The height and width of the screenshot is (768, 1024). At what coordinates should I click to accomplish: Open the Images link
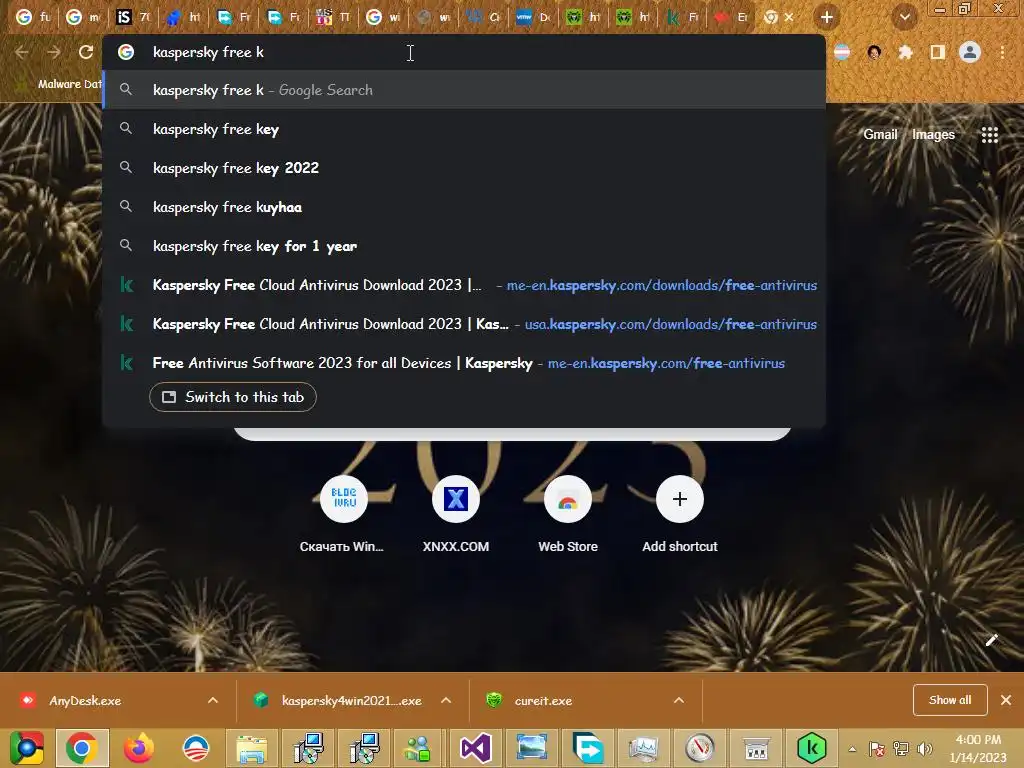point(933,135)
